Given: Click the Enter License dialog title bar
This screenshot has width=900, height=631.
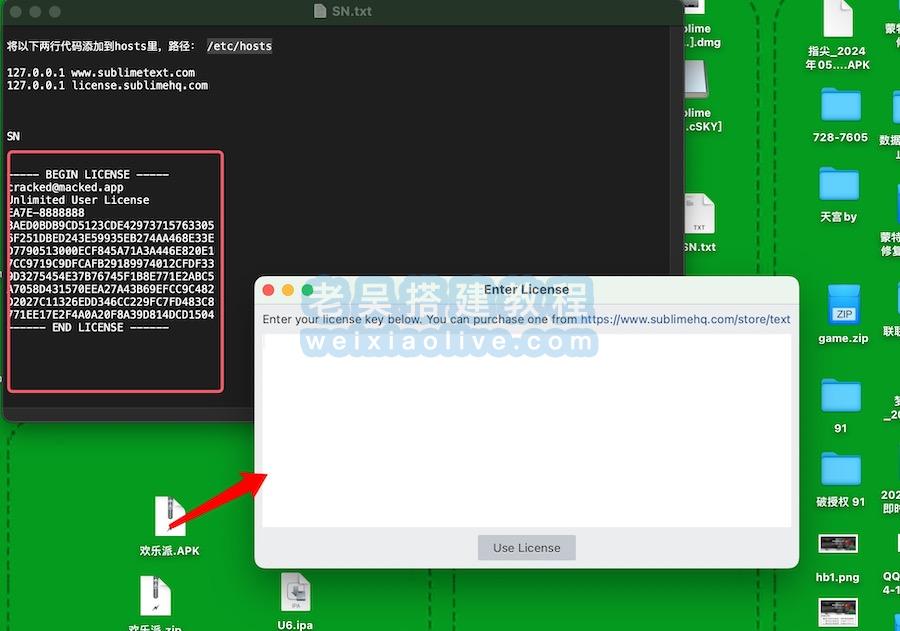Looking at the screenshot, I should click(x=526, y=289).
